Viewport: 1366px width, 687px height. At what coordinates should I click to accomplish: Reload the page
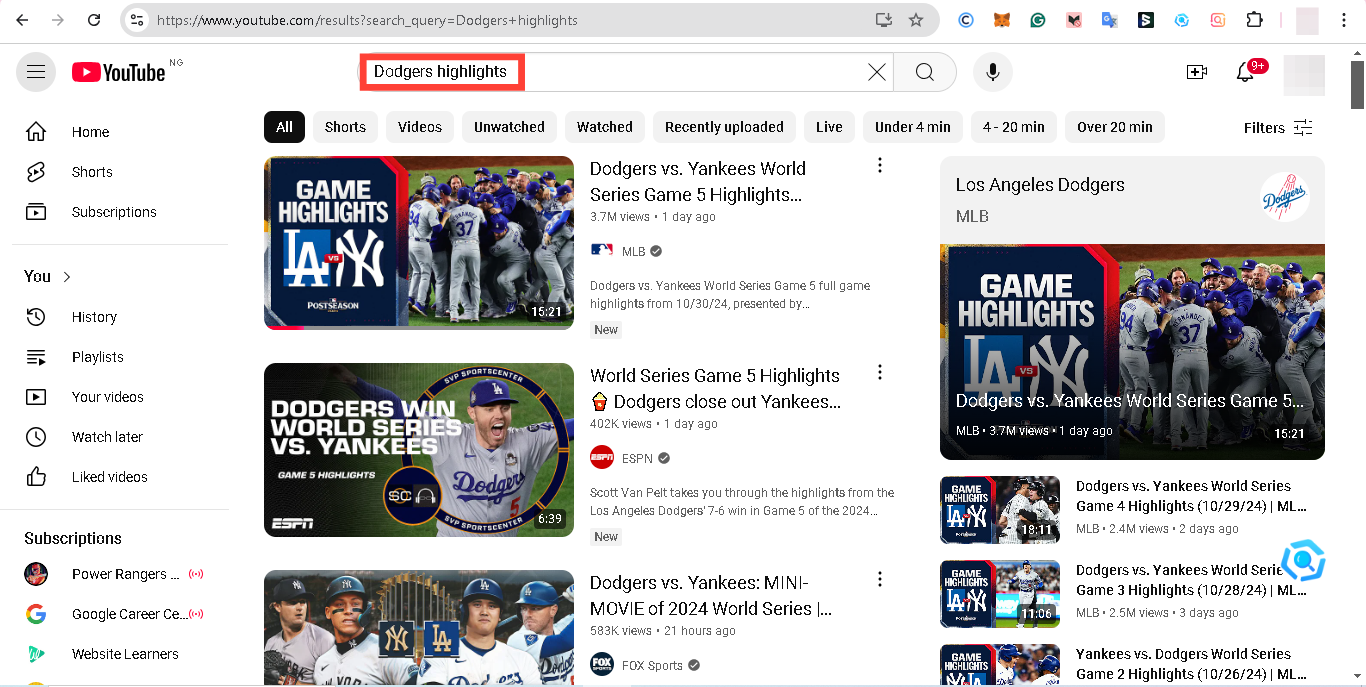coord(94,20)
